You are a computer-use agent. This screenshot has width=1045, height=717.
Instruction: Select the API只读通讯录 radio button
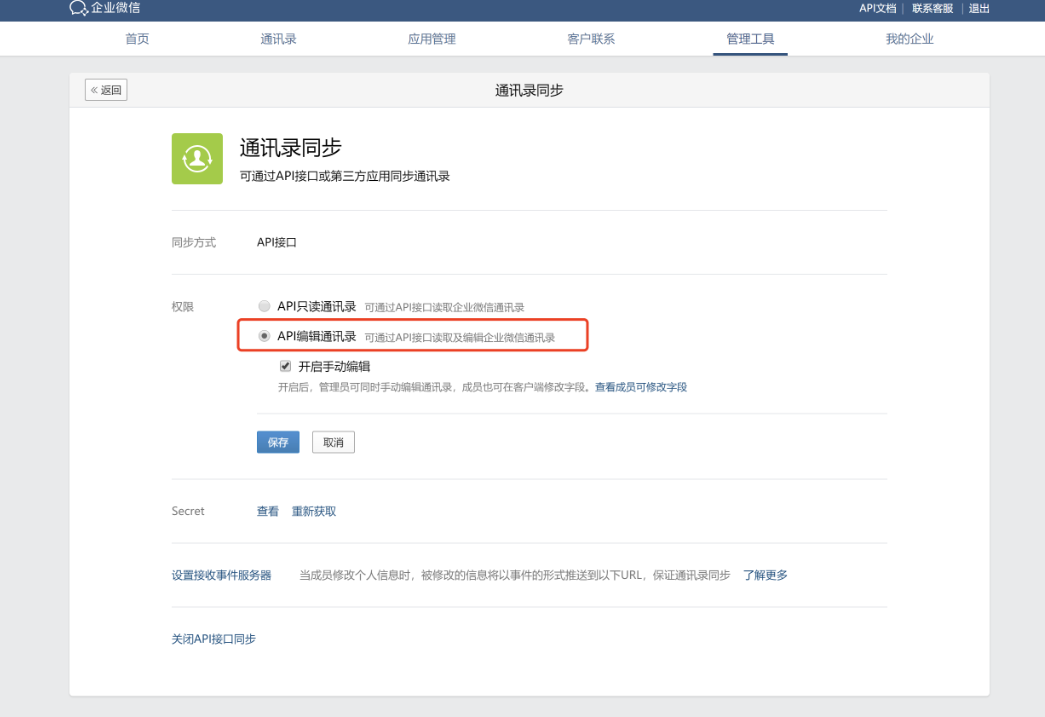click(x=264, y=306)
